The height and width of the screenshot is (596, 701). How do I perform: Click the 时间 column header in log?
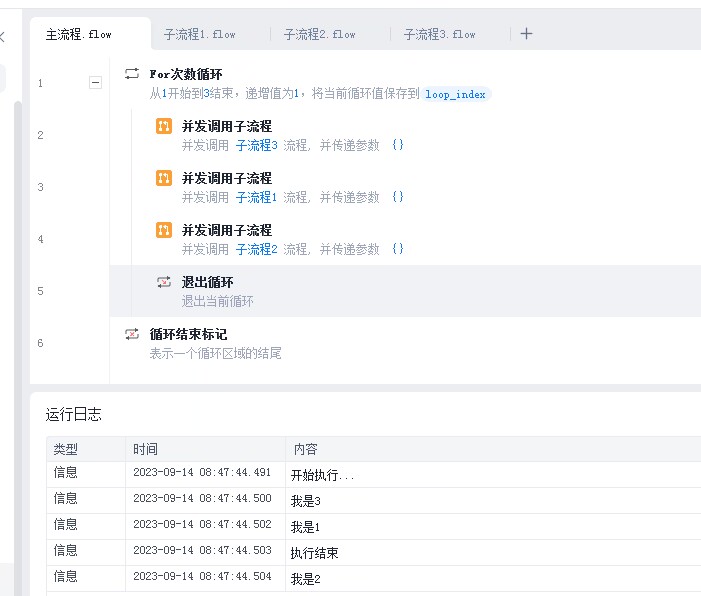tap(146, 449)
